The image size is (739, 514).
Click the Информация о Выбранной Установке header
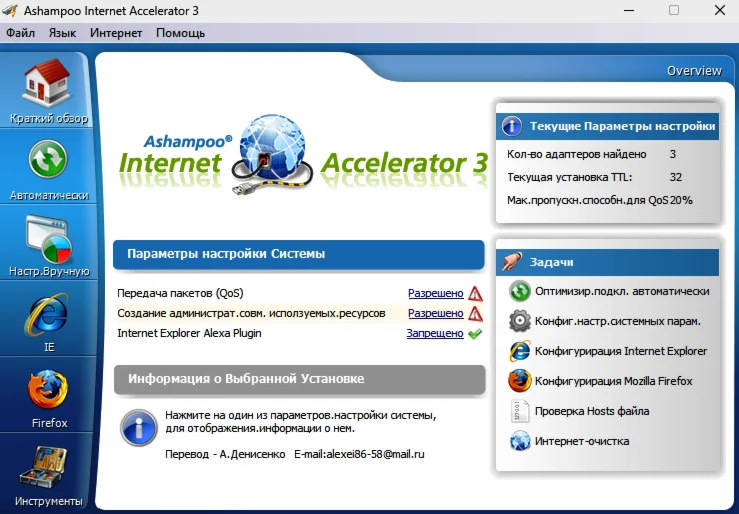coord(299,379)
